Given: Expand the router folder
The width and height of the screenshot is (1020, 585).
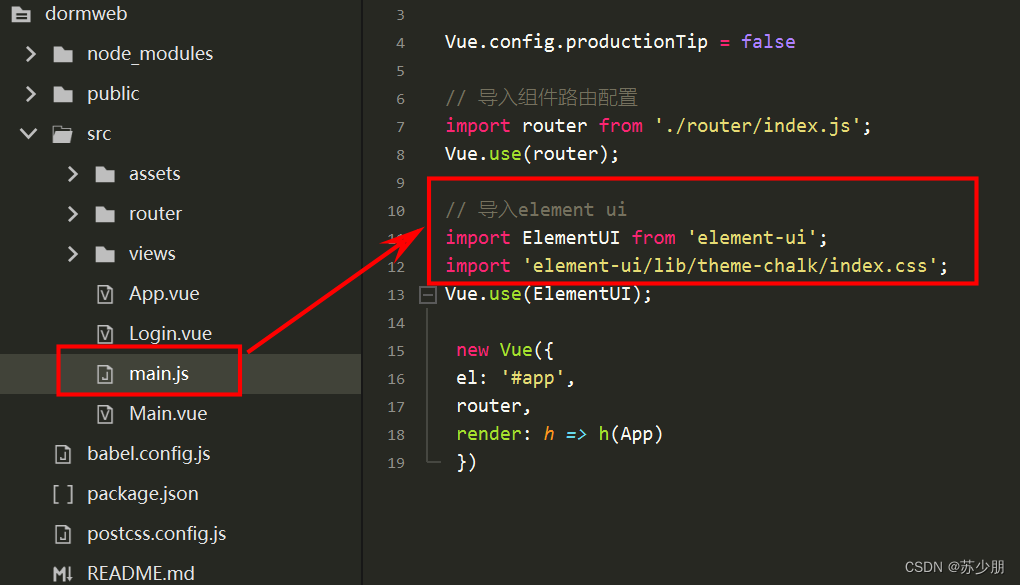Looking at the screenshot, I should tap(72, 213).
